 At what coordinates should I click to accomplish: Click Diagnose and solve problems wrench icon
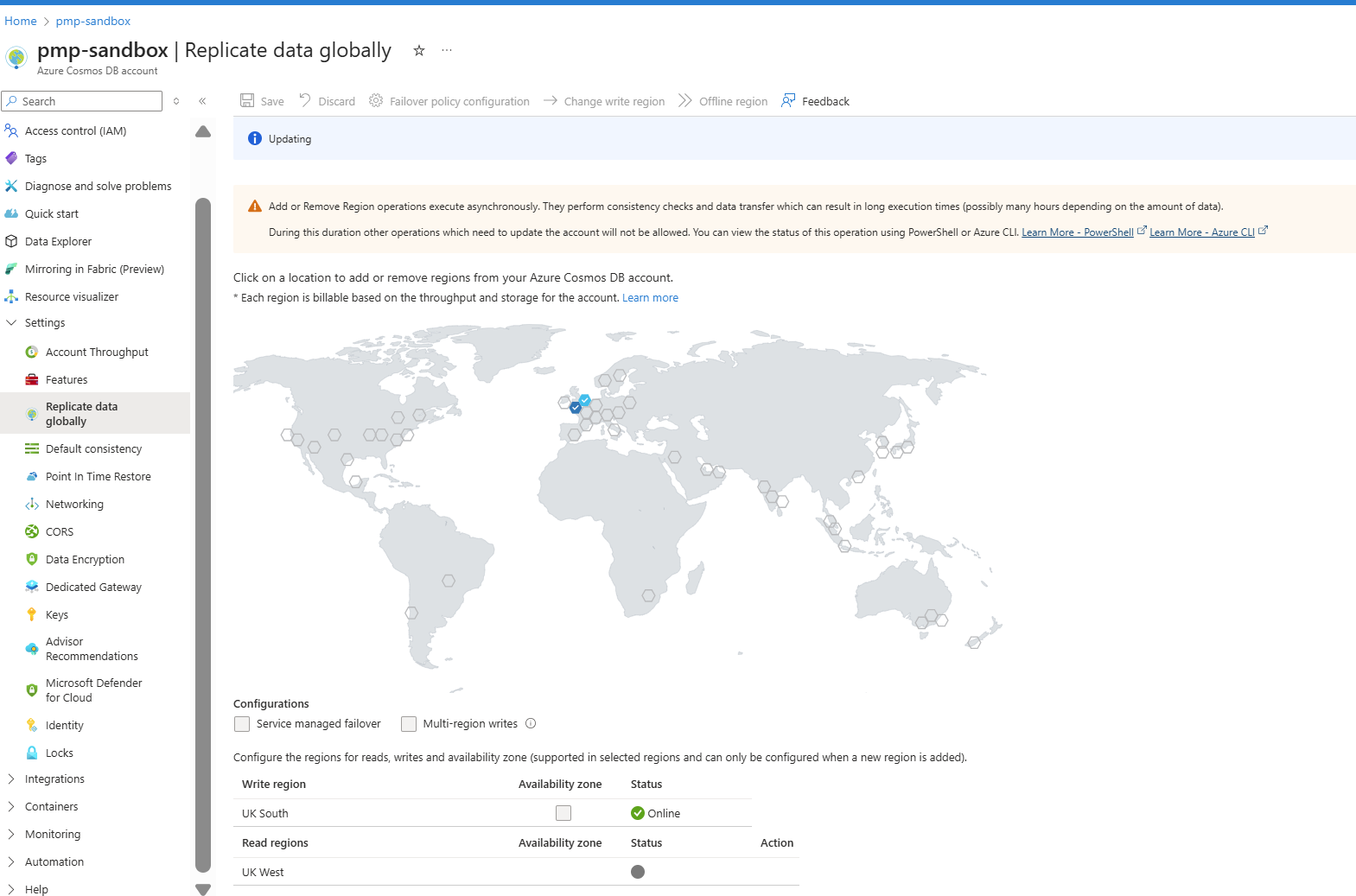[11, 186]
